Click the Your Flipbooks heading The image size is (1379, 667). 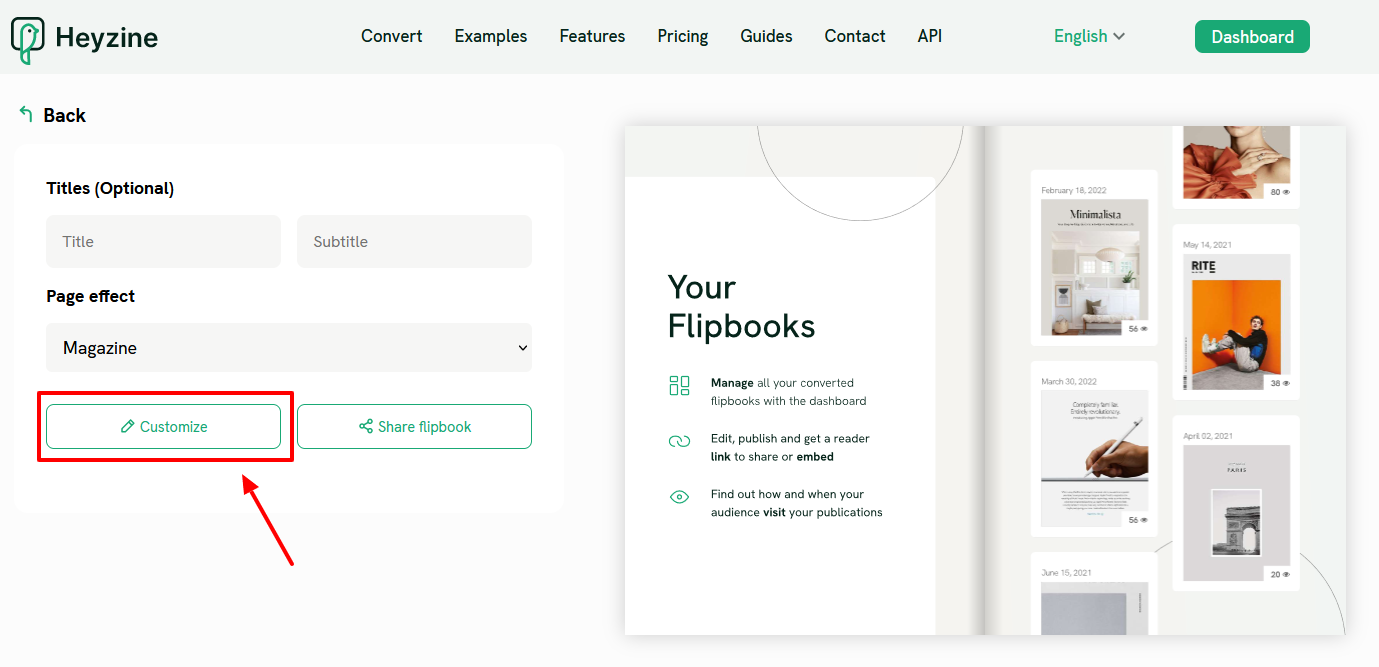[741, 306]
